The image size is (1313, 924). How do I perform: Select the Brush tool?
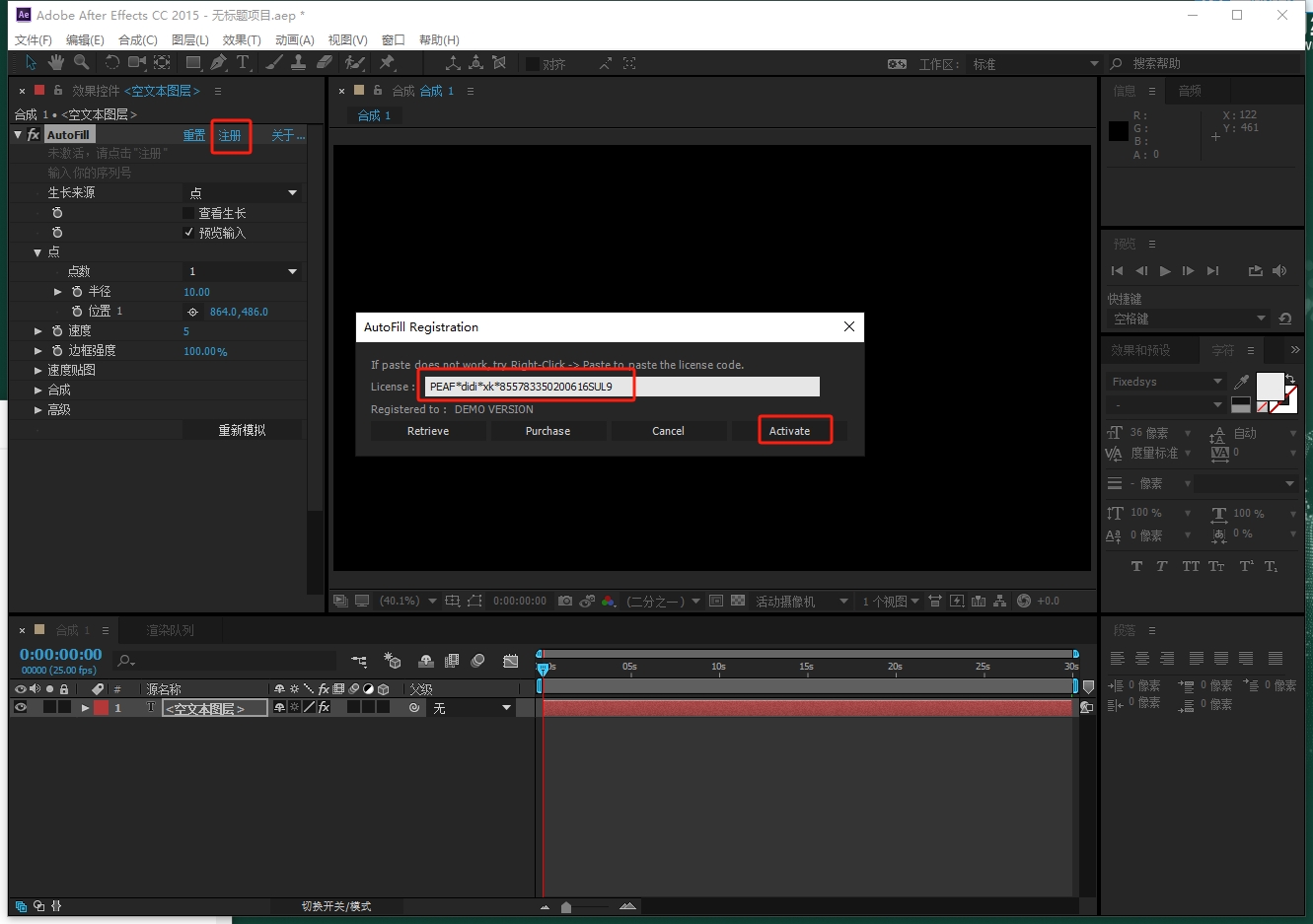coord(274,63)
